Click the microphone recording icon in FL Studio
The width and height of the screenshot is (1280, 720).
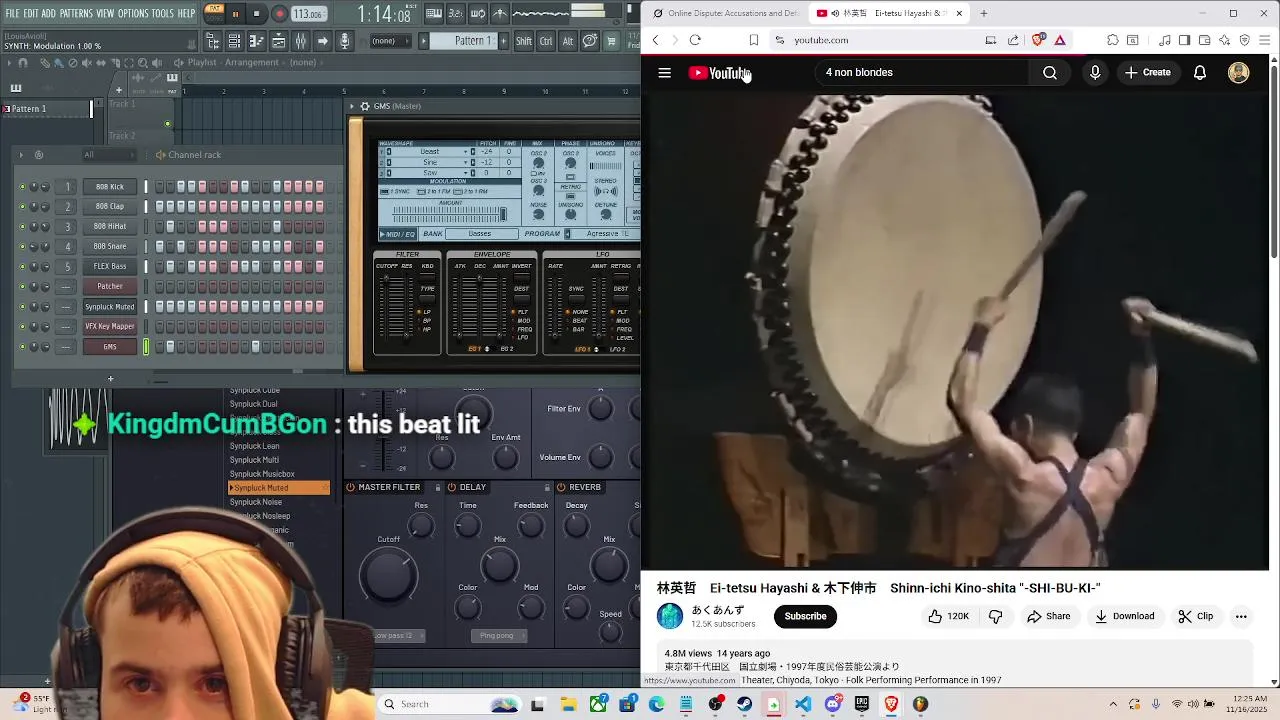point(344,41)
